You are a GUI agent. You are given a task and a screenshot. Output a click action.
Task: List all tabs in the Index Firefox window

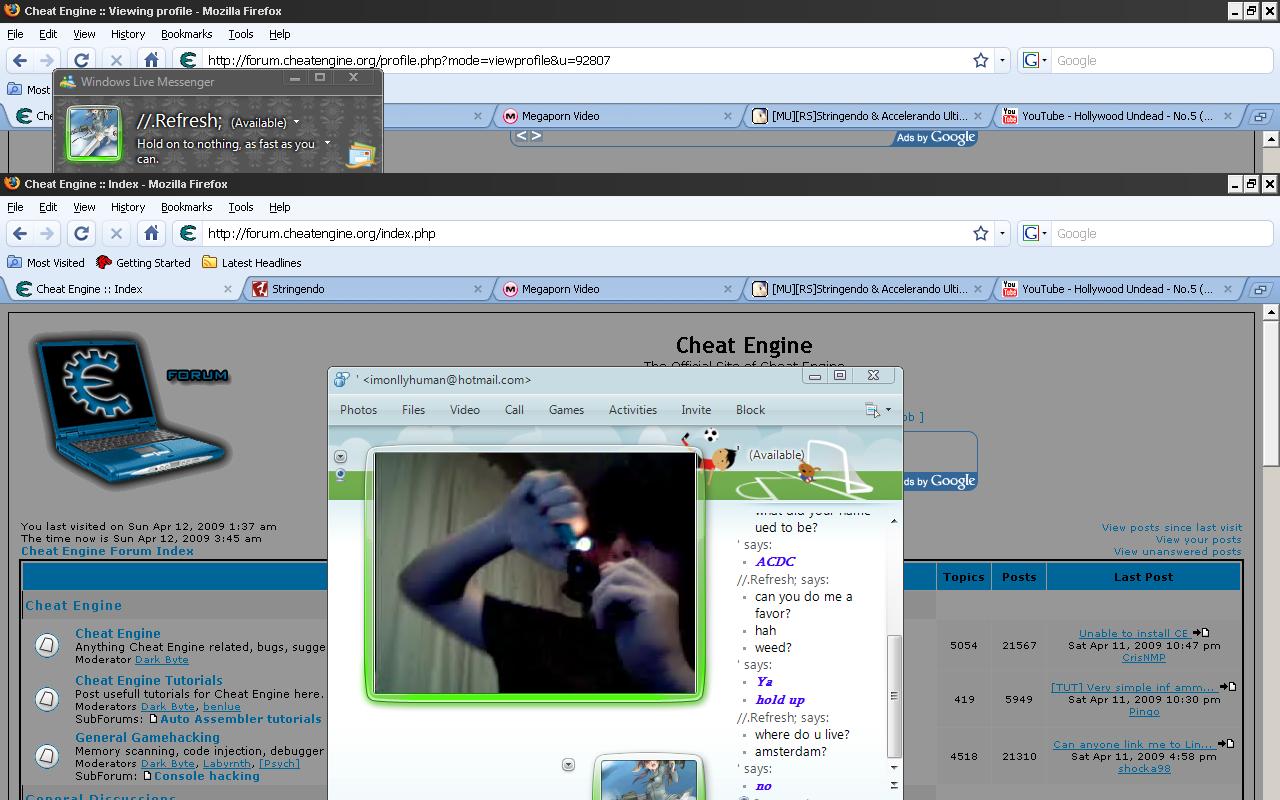point(1260,289)
